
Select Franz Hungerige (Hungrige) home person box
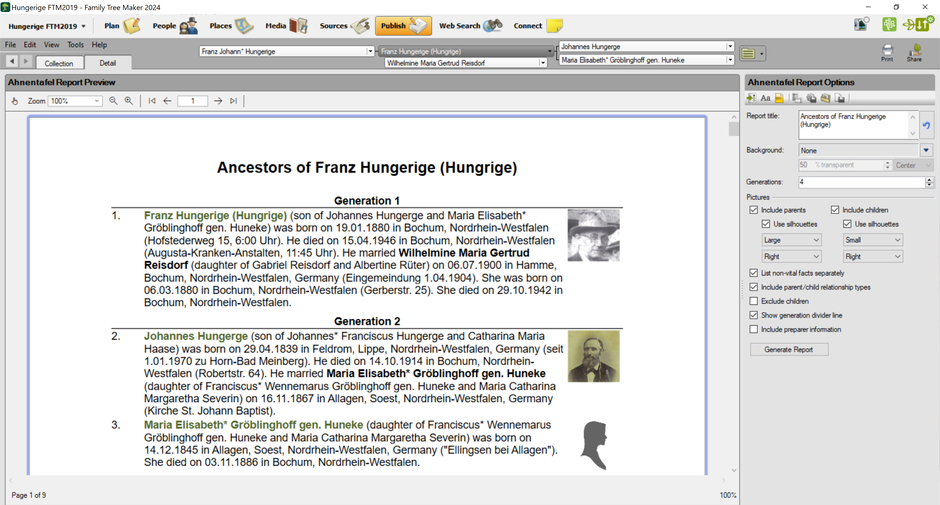pos(466,52)
